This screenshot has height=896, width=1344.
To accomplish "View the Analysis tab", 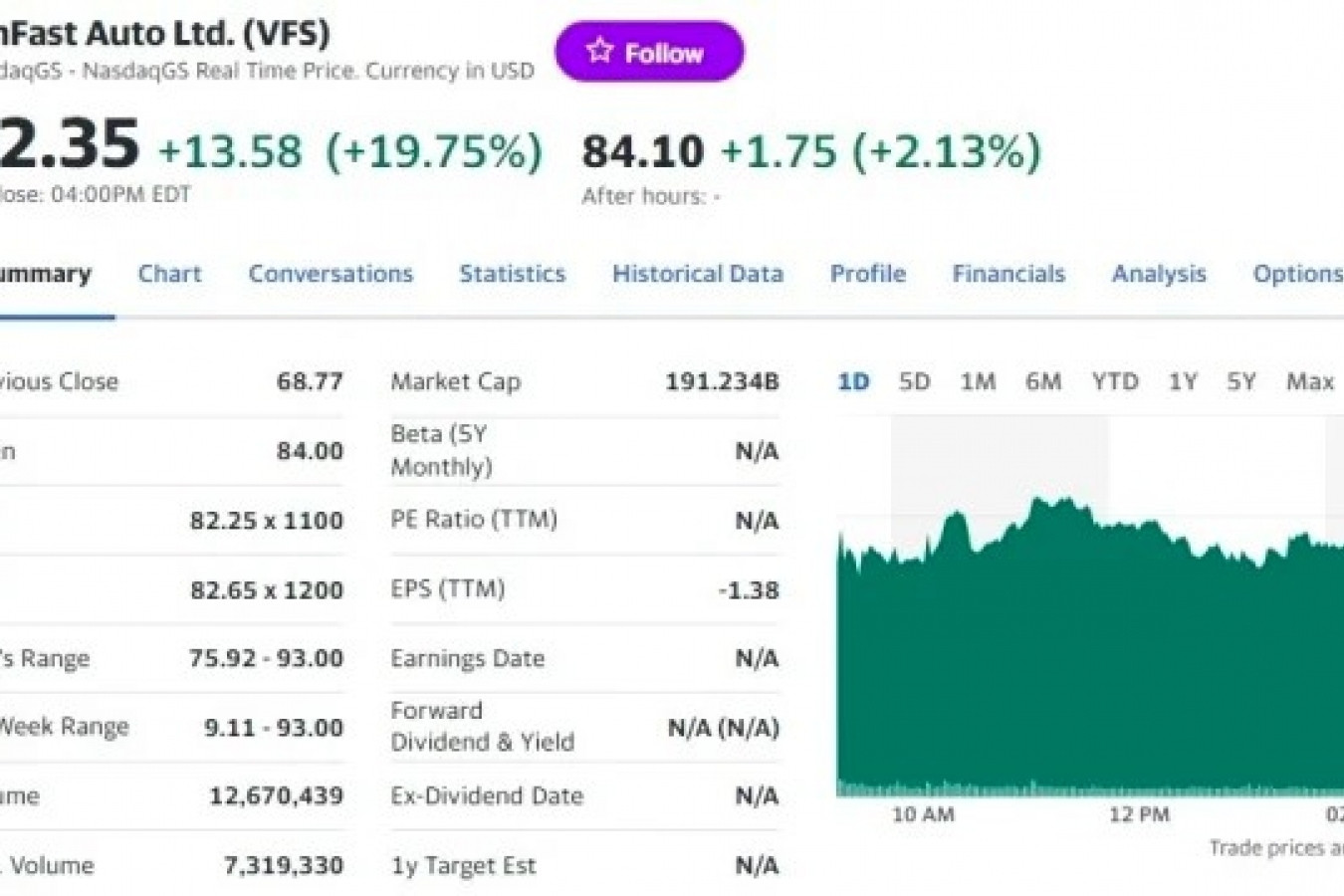I will pos(1158,274).
